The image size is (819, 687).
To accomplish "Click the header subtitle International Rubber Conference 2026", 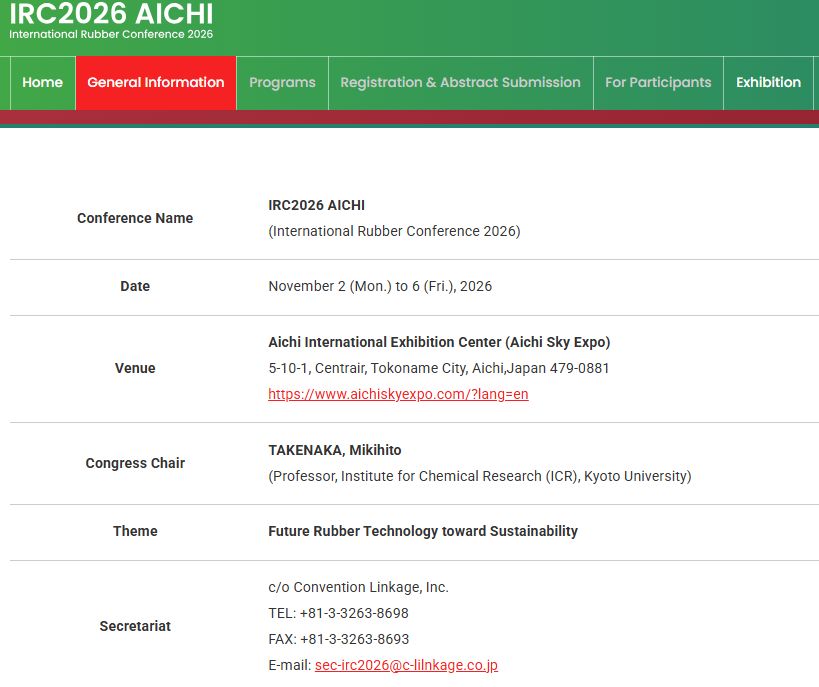I will [111, 34].
